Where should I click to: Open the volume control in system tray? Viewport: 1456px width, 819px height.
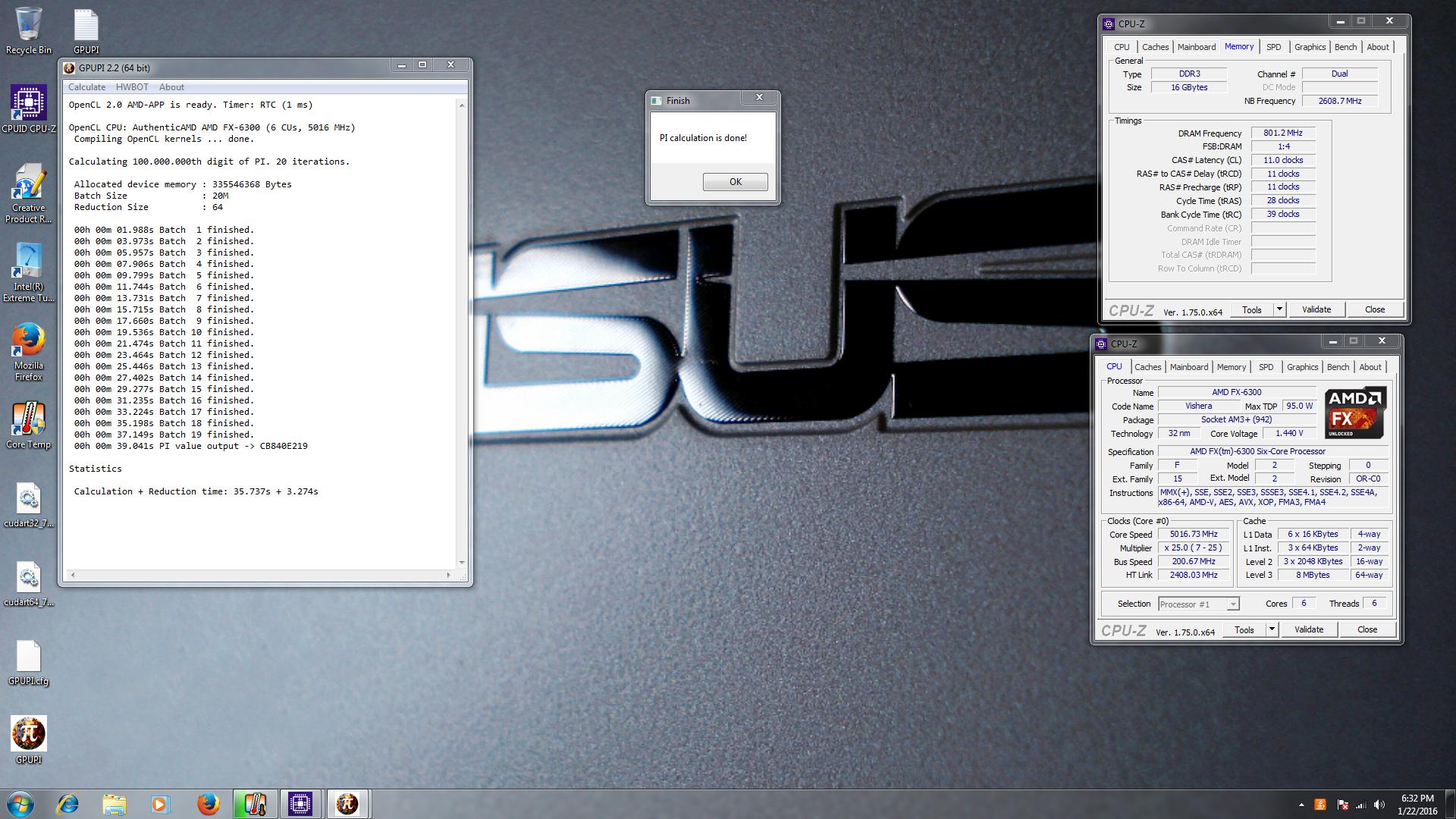(x=1379, y=805)
